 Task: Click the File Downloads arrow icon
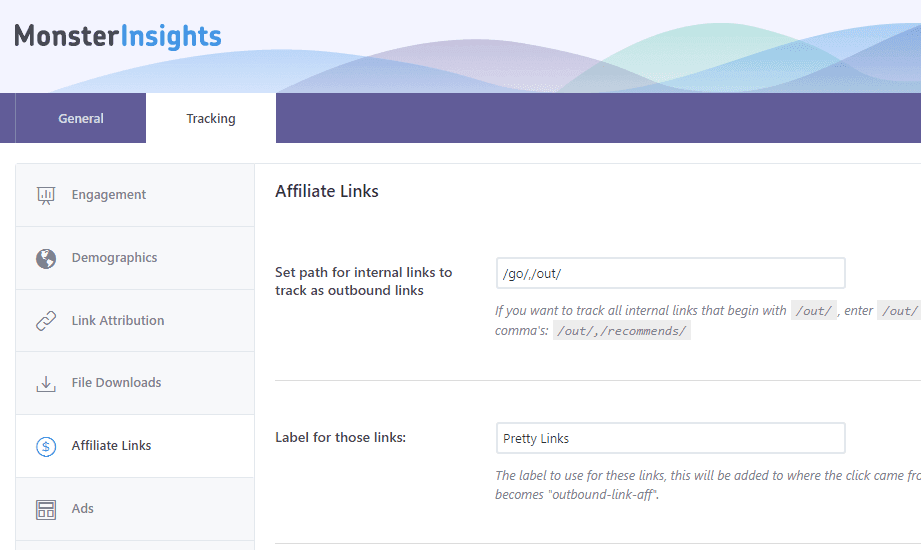click(x=46, y=383)
